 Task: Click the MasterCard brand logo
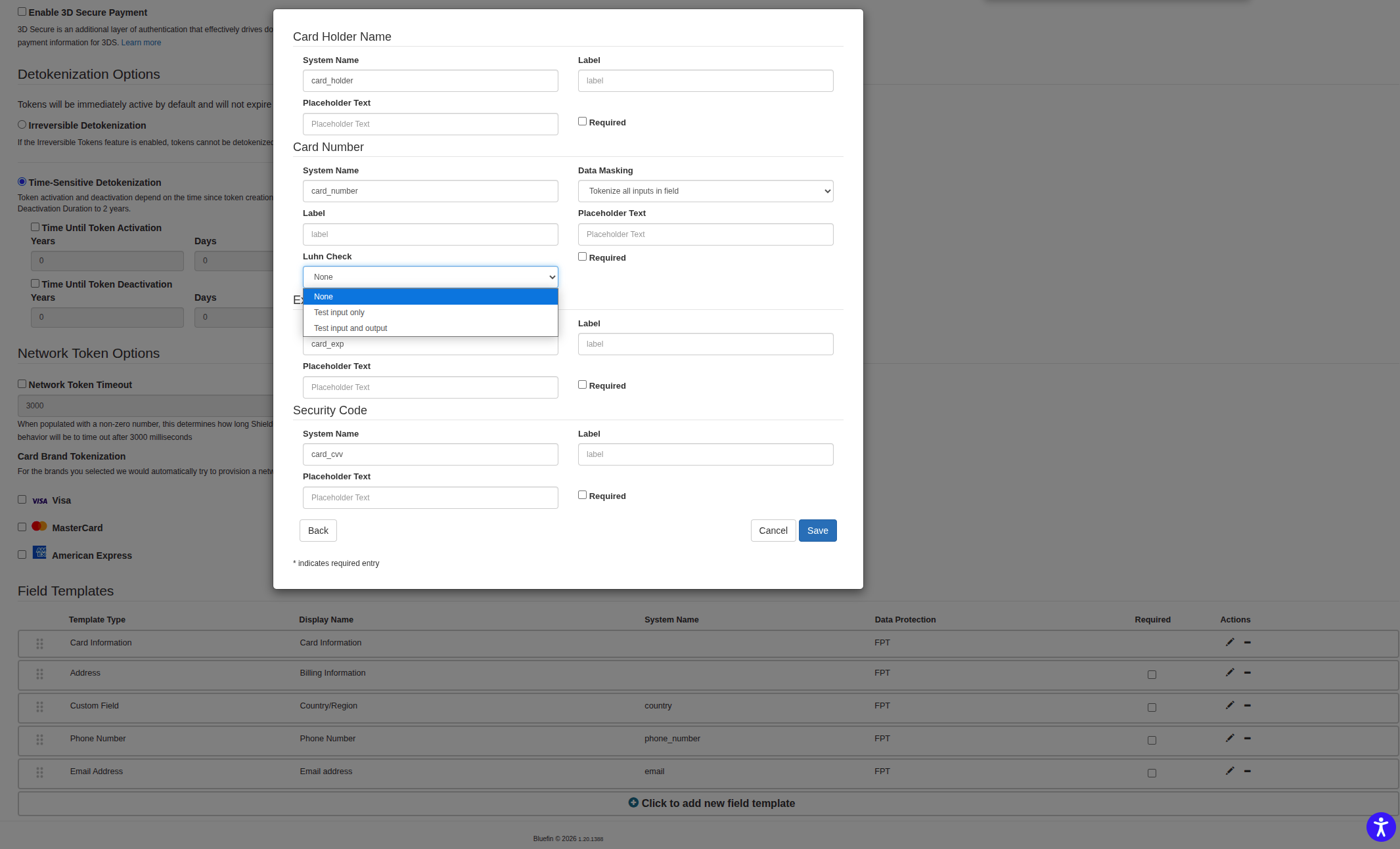click(x=39, y=526)
